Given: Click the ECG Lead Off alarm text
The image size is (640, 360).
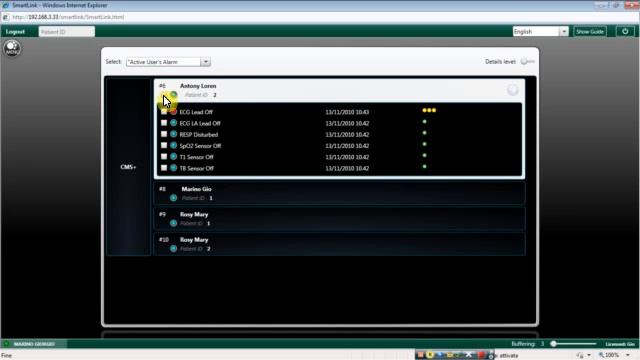Looking at the screenshot, I should click(x=196, y=112).
